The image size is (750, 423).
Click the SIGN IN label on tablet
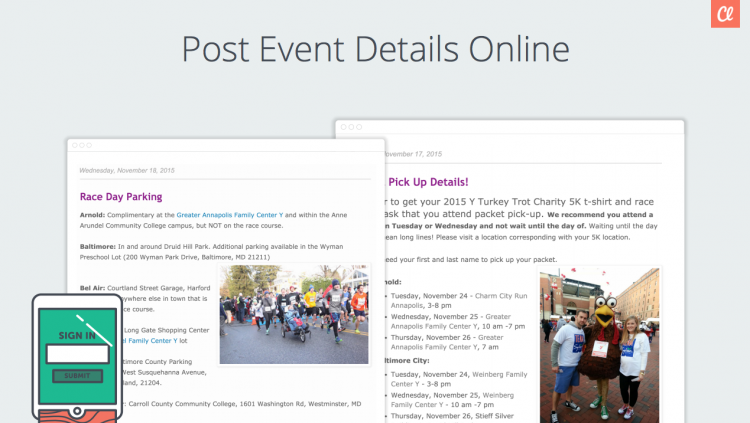77,335
